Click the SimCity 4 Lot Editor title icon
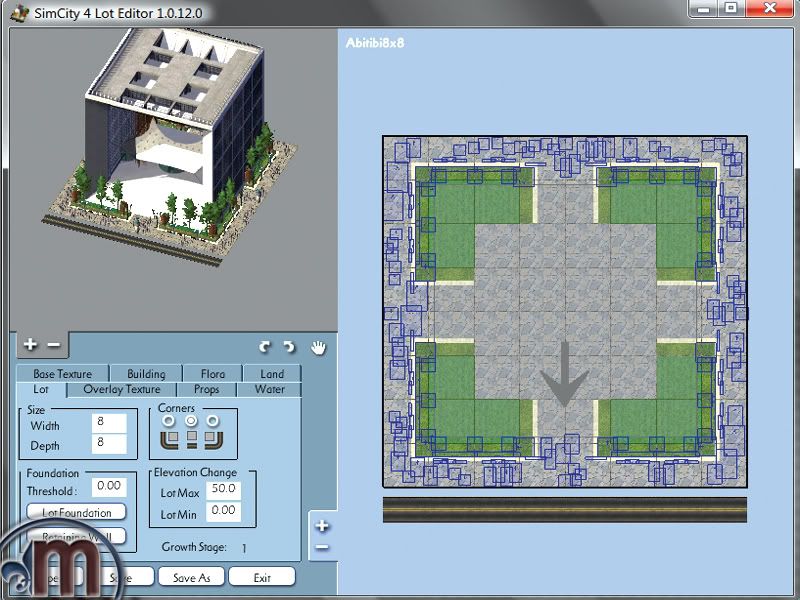The width and height of the screenshot is (800, 600). pos(19,12)
